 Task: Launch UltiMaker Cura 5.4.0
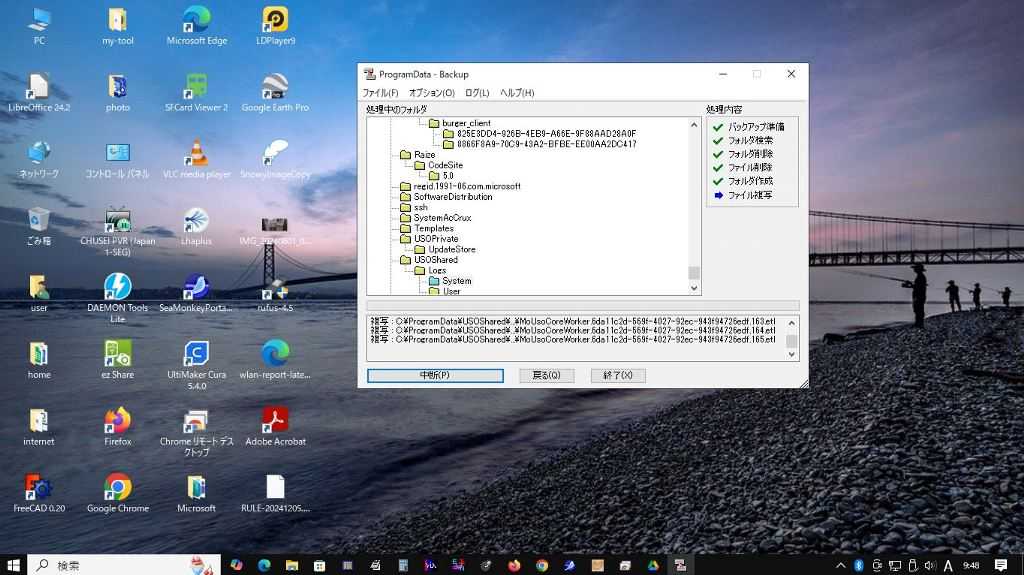click(196, 354)
